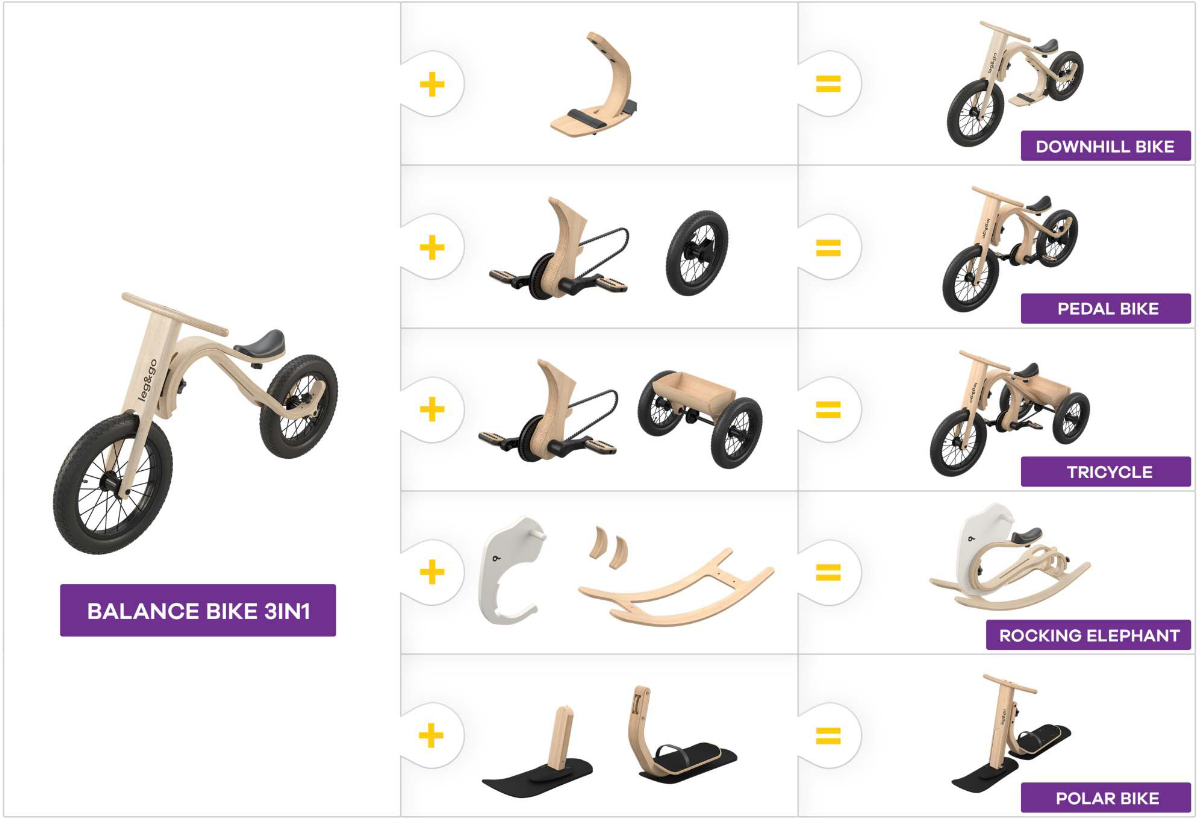This screenshot has height=819, width=1199.
Task: Click the BALANCE BIKE 3IN1 label
Action: click(x=198, y=610)
